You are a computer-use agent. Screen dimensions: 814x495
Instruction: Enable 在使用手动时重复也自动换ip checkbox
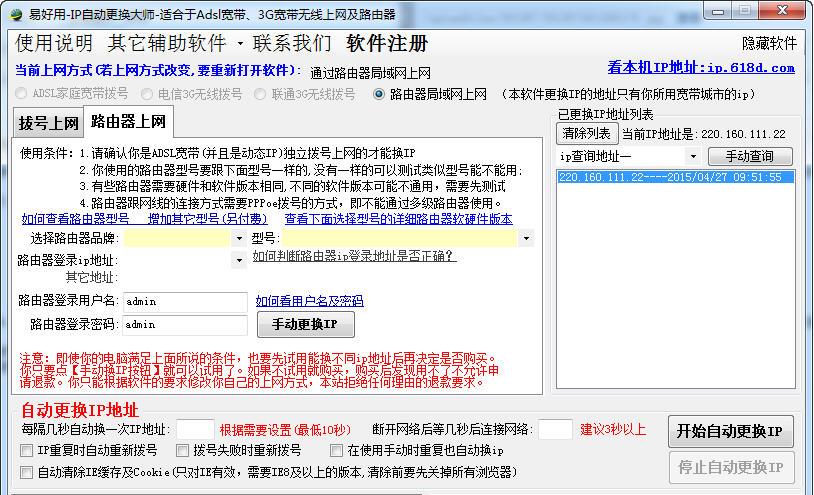(x=336, y=450)
